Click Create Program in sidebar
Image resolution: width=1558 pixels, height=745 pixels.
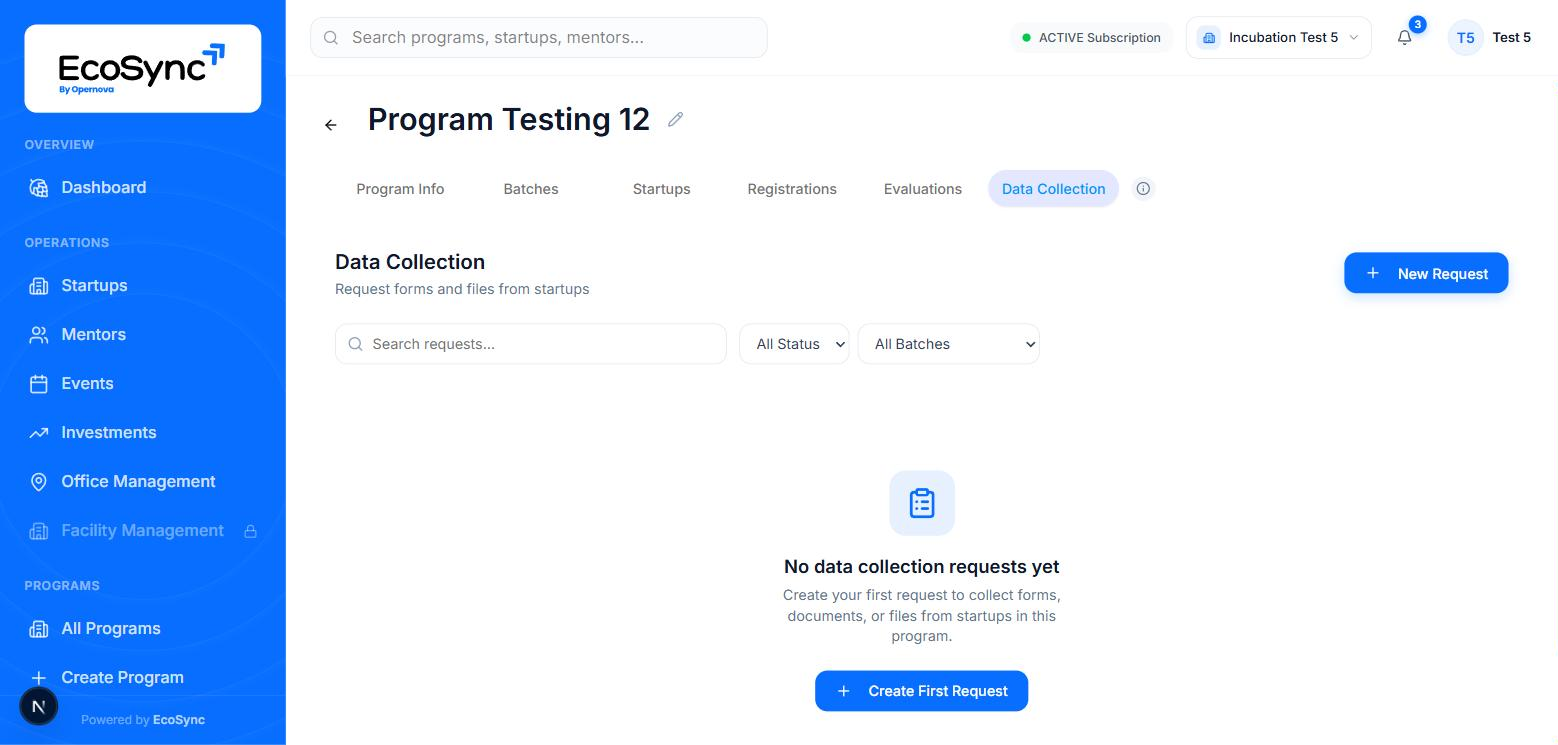122,677
